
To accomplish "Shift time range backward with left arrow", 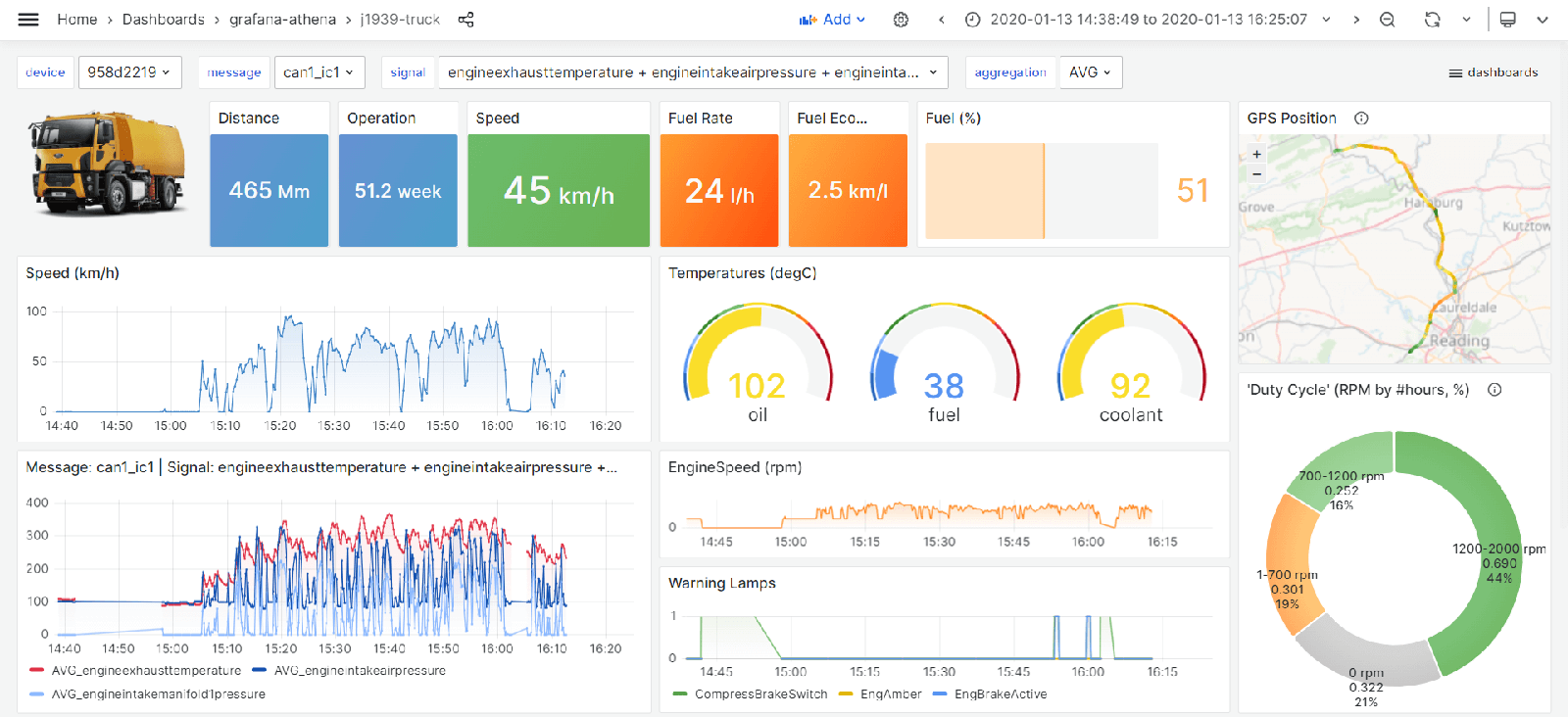I will [942, 20].
